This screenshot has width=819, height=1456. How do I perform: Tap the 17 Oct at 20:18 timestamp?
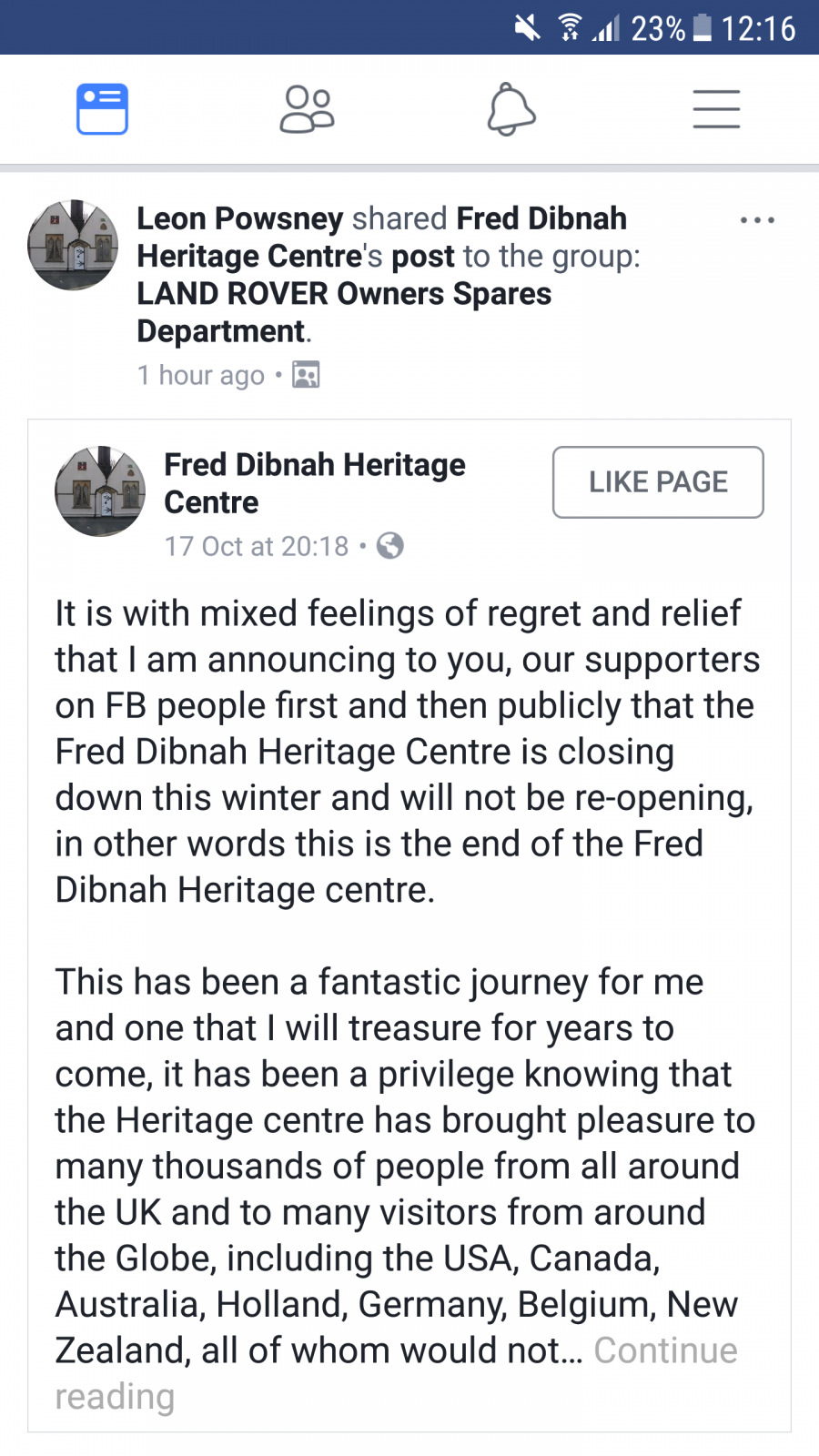click(257, 546)
